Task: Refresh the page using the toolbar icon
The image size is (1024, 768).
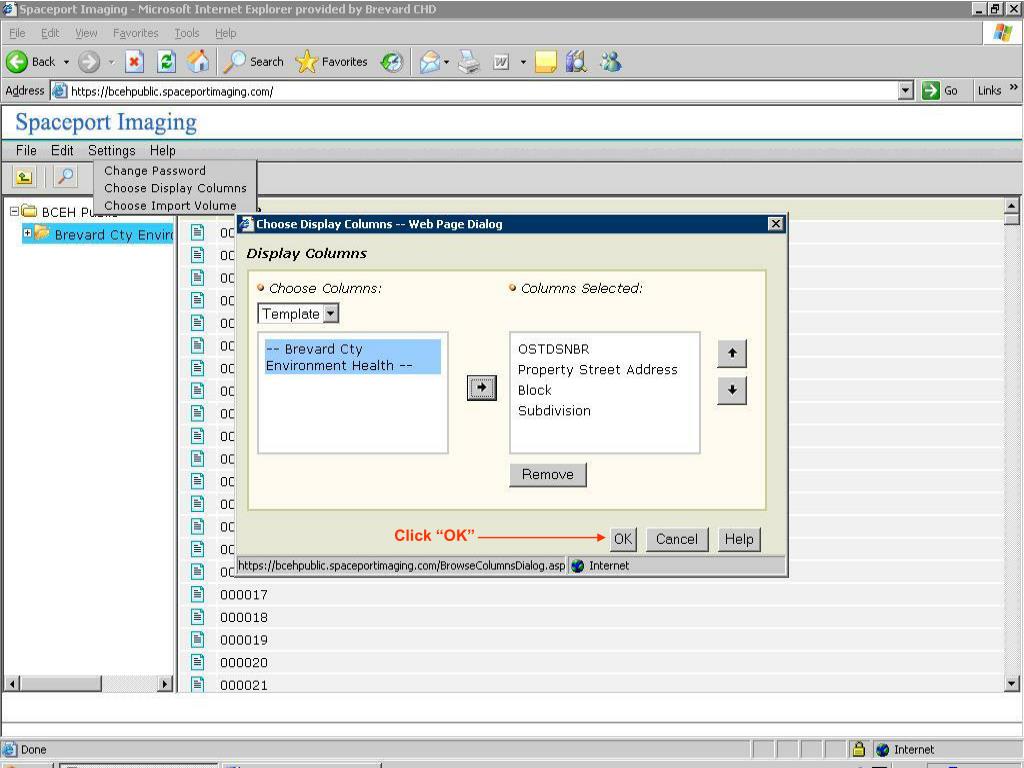Action: (x=167, y=62)
